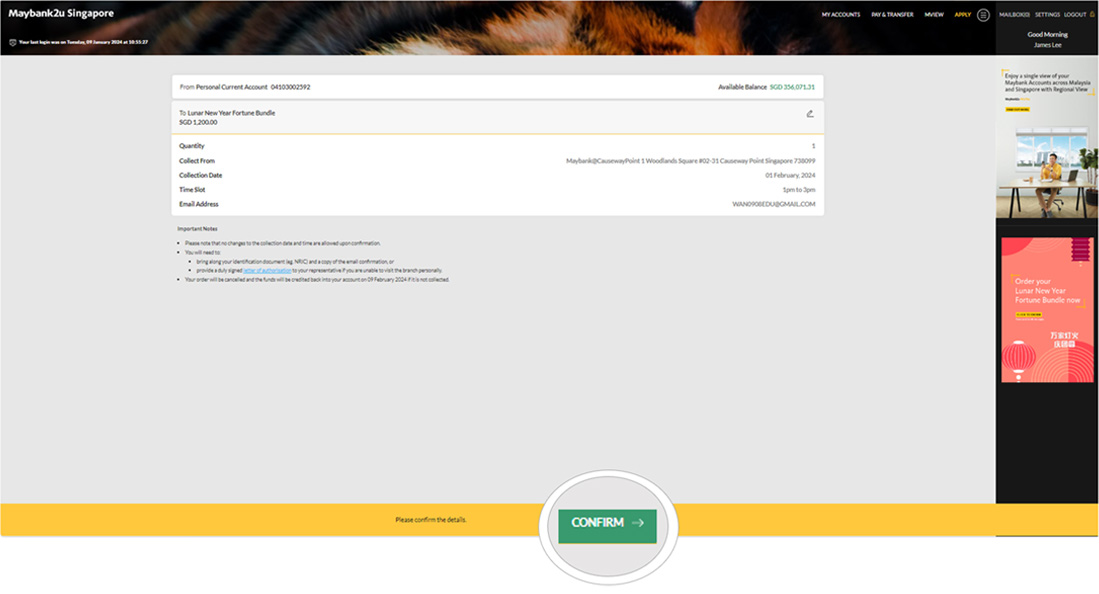
Task: Open the APPLY menu
Action: click(962, 15)
